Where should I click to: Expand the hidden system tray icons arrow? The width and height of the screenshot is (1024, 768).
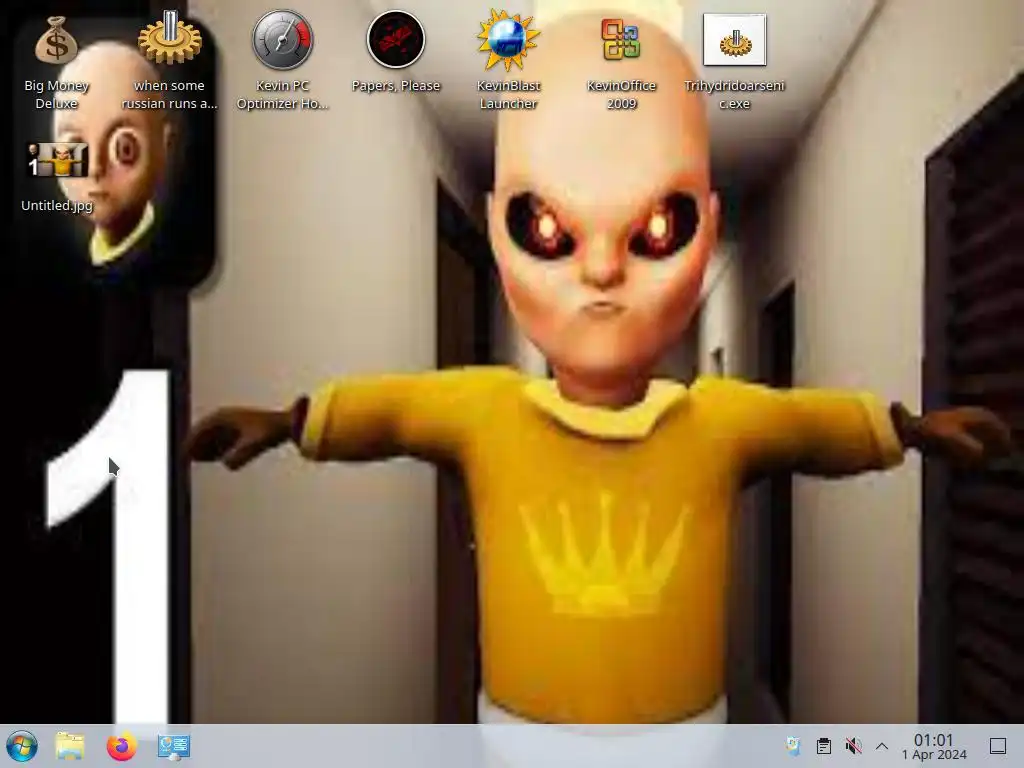pyautogui.click(x=882, y=746)
